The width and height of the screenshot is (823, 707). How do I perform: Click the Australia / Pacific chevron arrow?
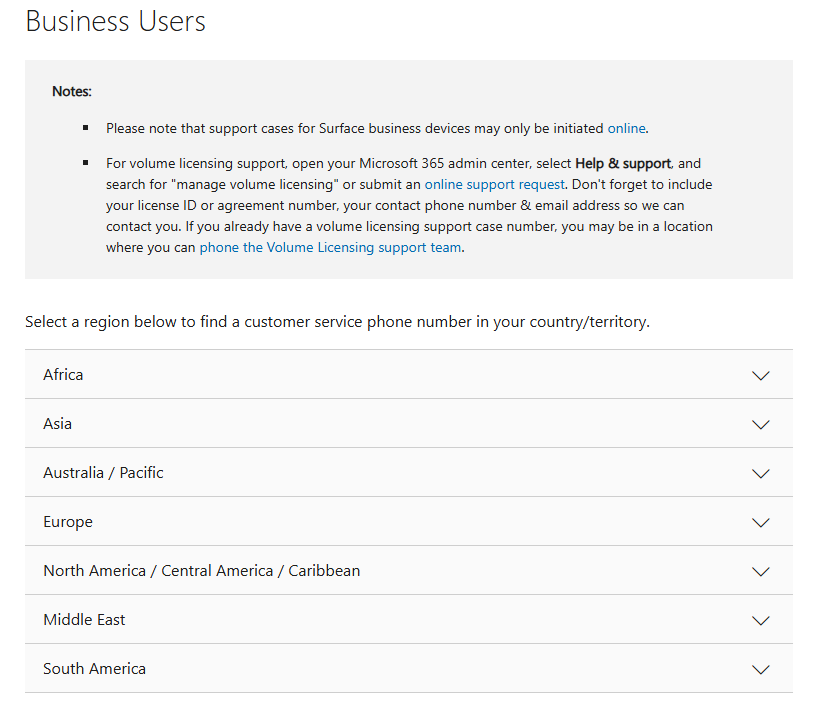point(760,474)
